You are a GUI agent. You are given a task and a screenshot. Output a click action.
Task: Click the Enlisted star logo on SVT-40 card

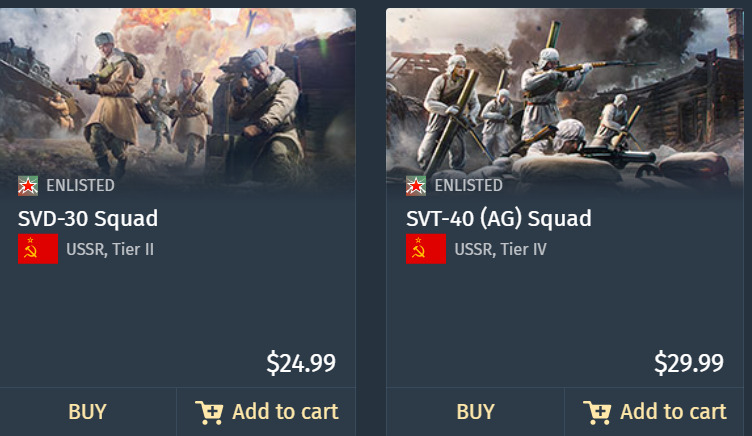tap(416, 186)
